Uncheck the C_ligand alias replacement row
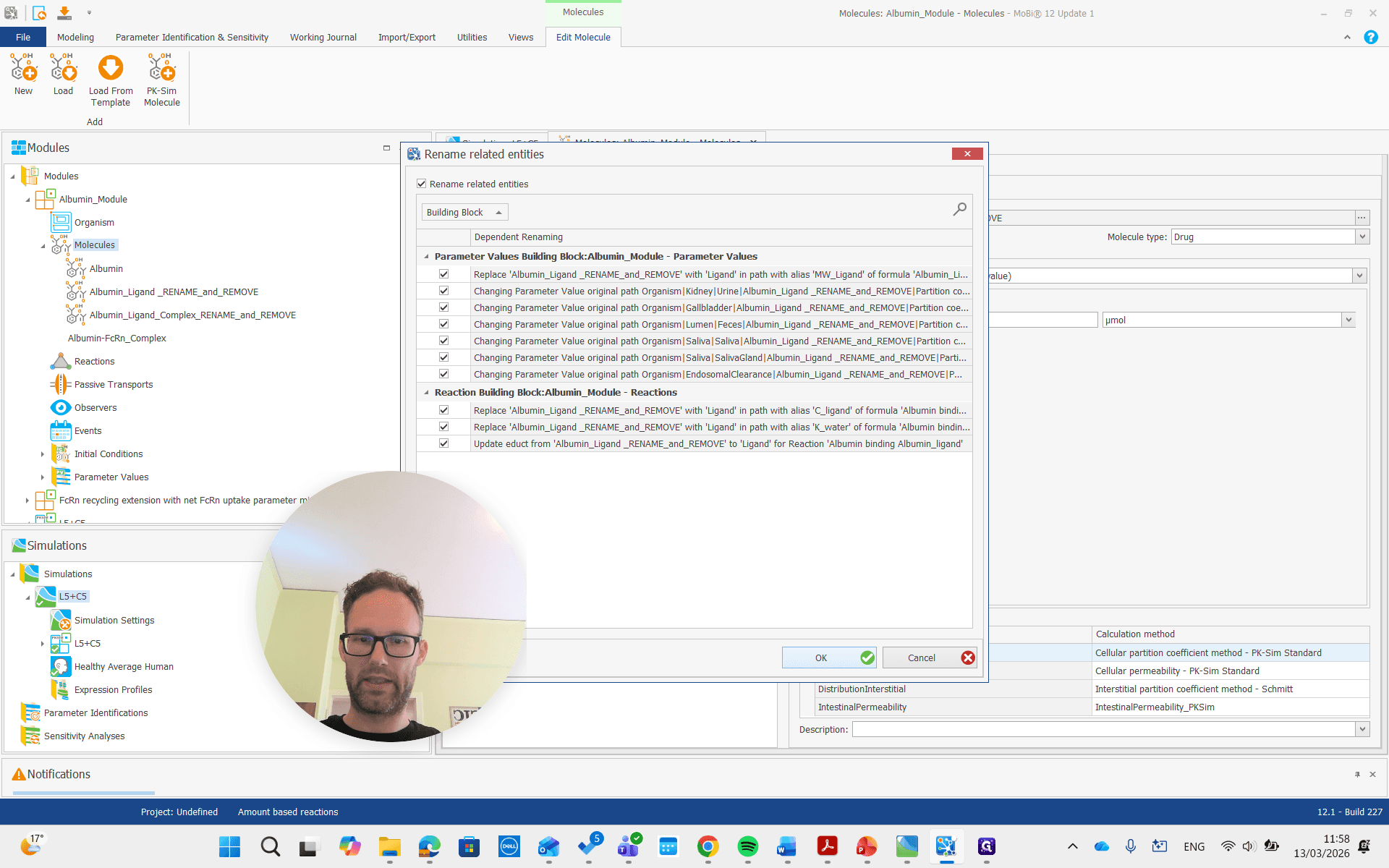1389x868 pixels. pyautogui.click(x=443, y=410)
